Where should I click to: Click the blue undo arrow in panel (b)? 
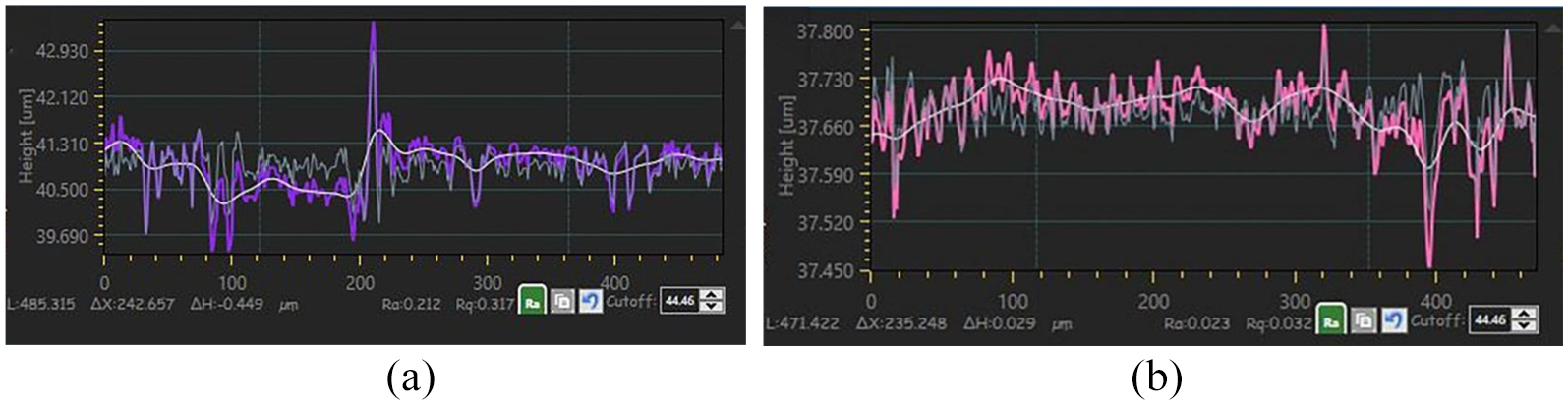(x=1394, y=319)
